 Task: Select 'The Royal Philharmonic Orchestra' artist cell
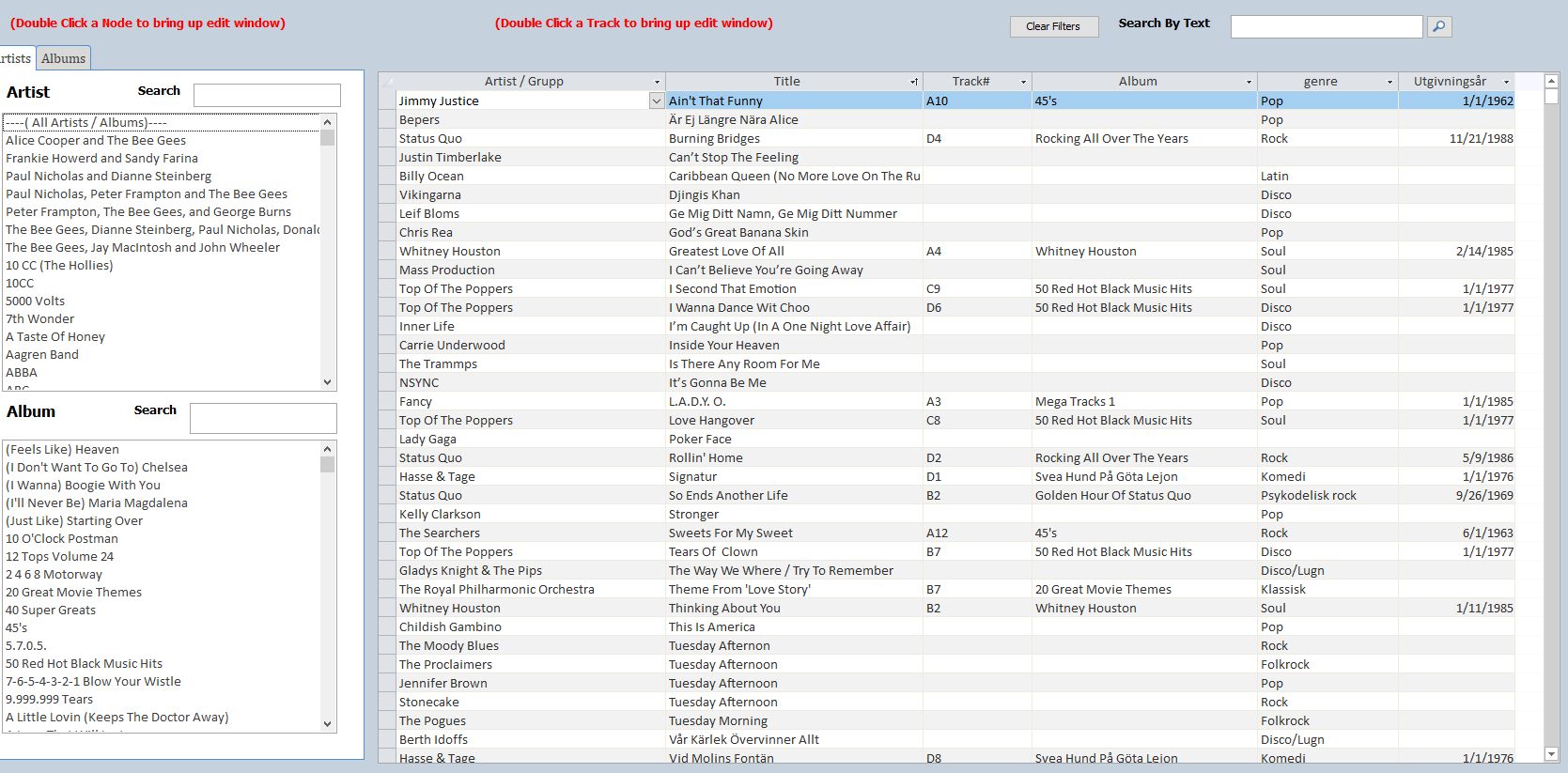click(x=531, y=589)
